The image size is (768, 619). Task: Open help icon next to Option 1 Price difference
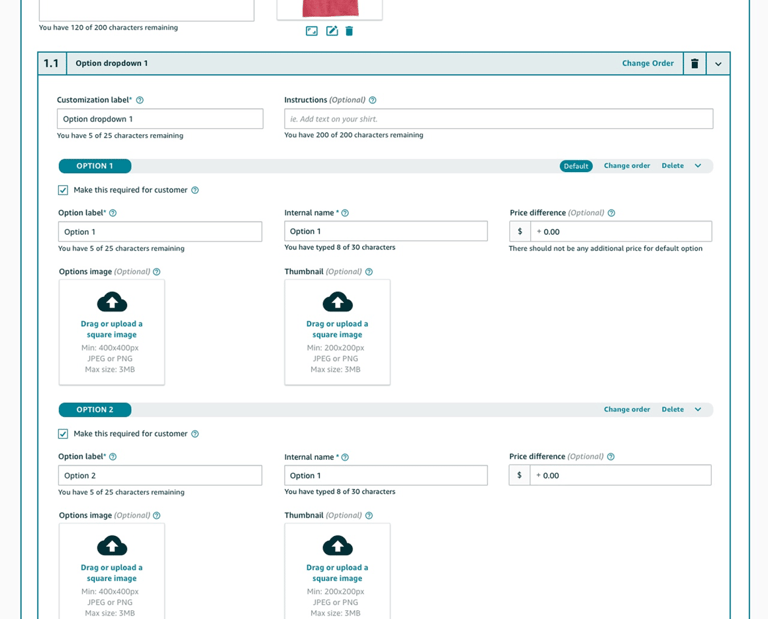pyautogui.click(x=611, y=213)
